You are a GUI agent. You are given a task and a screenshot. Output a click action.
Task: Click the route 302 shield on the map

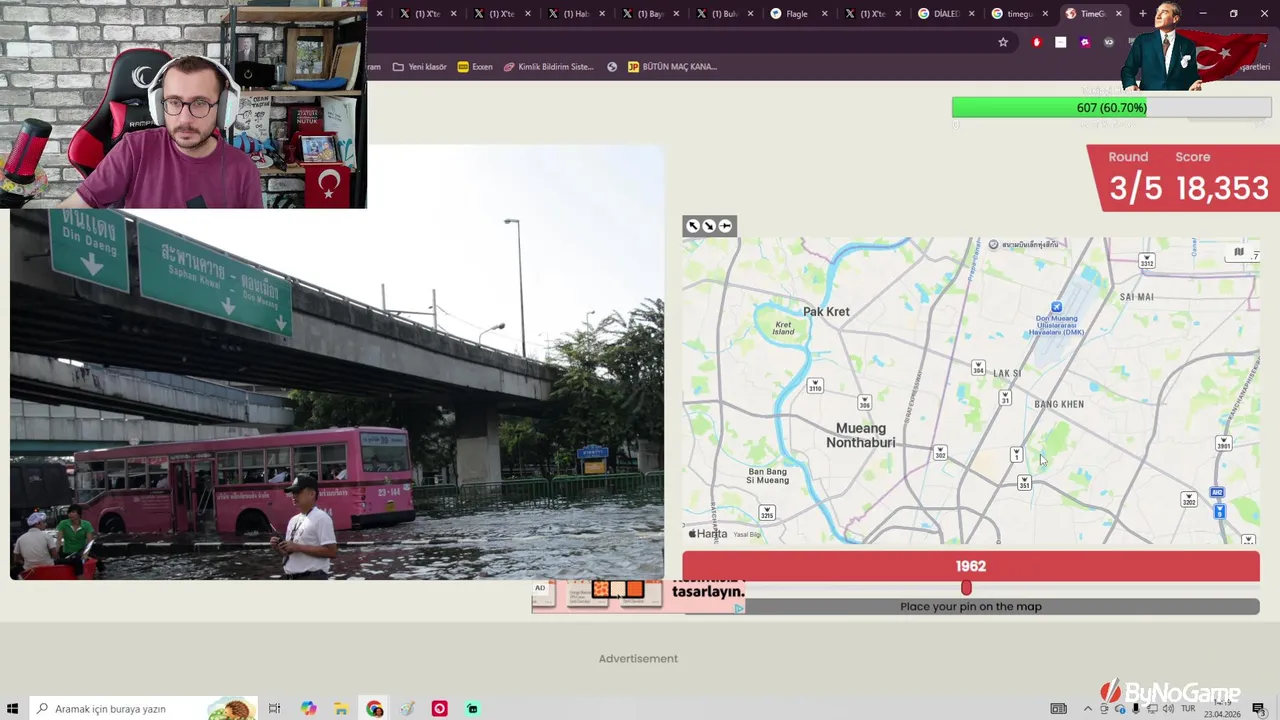939,453
